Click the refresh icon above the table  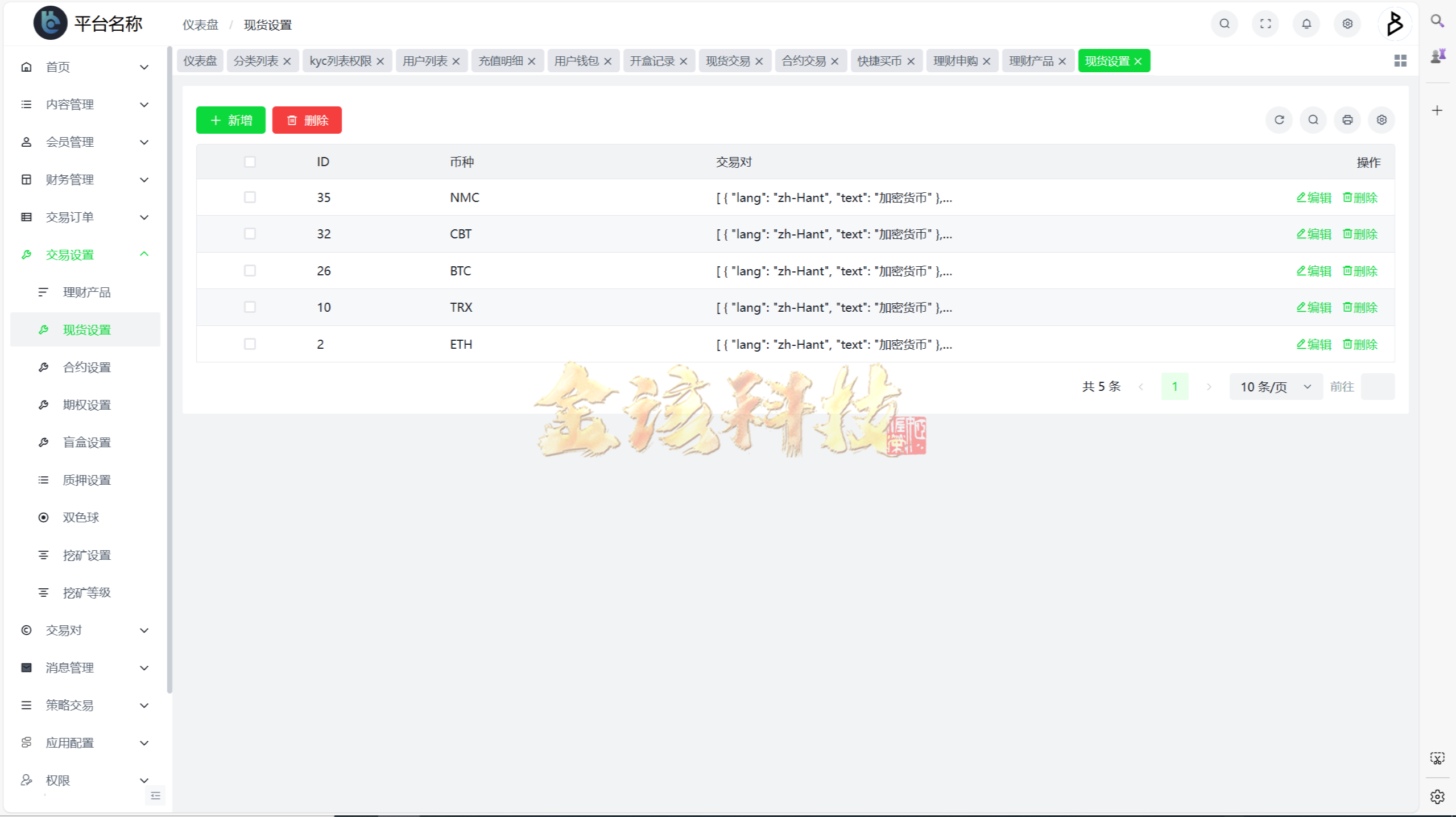1279,120
